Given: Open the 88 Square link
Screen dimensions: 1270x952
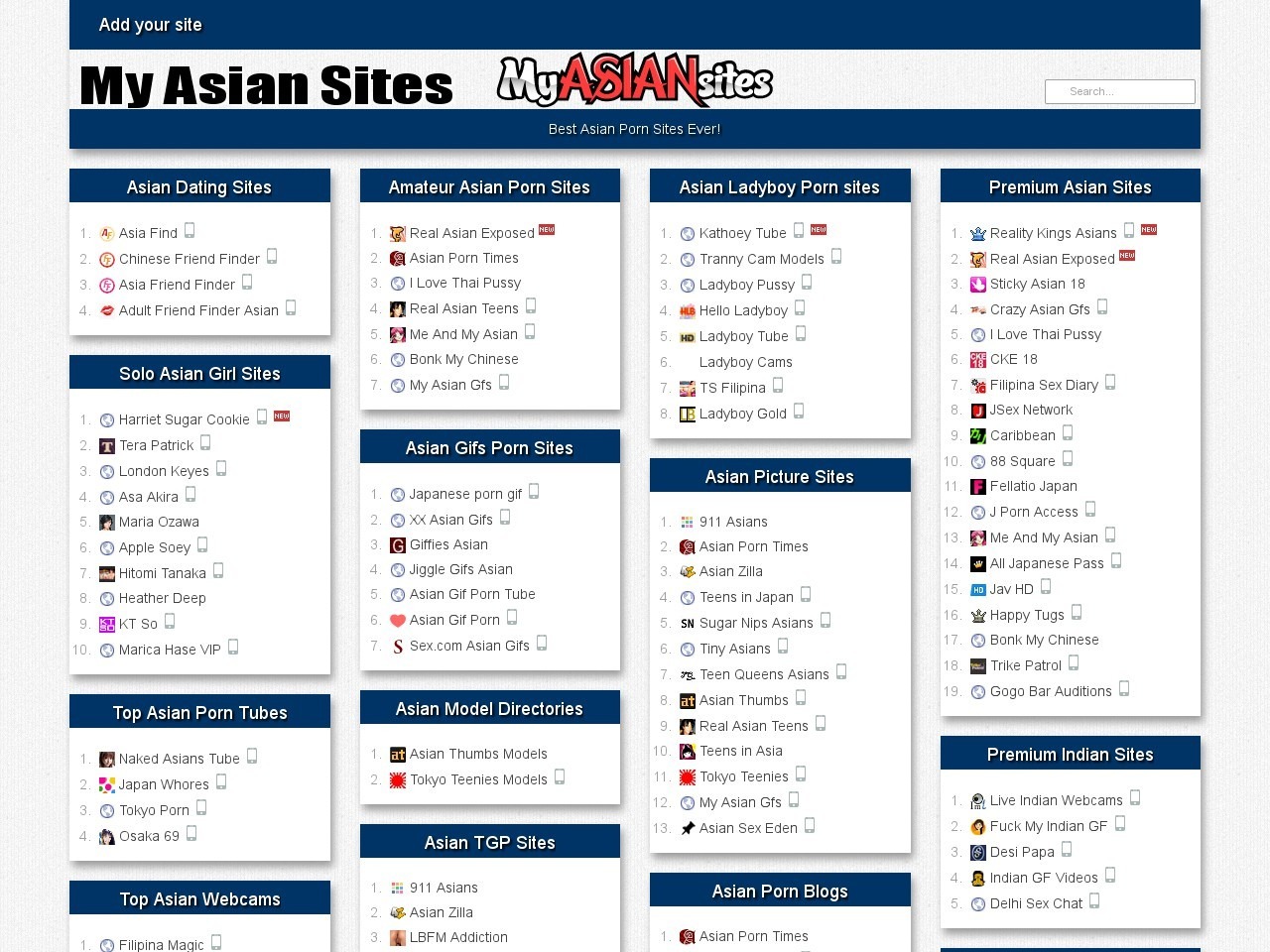Looking at the screenshot, I should click(1022, 461).
